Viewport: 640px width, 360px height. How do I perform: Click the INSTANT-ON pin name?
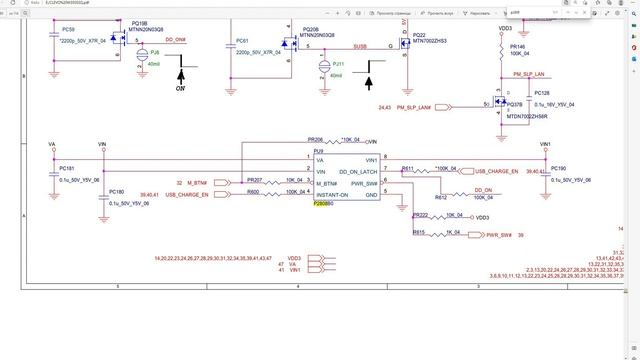(x=332, y=195)
